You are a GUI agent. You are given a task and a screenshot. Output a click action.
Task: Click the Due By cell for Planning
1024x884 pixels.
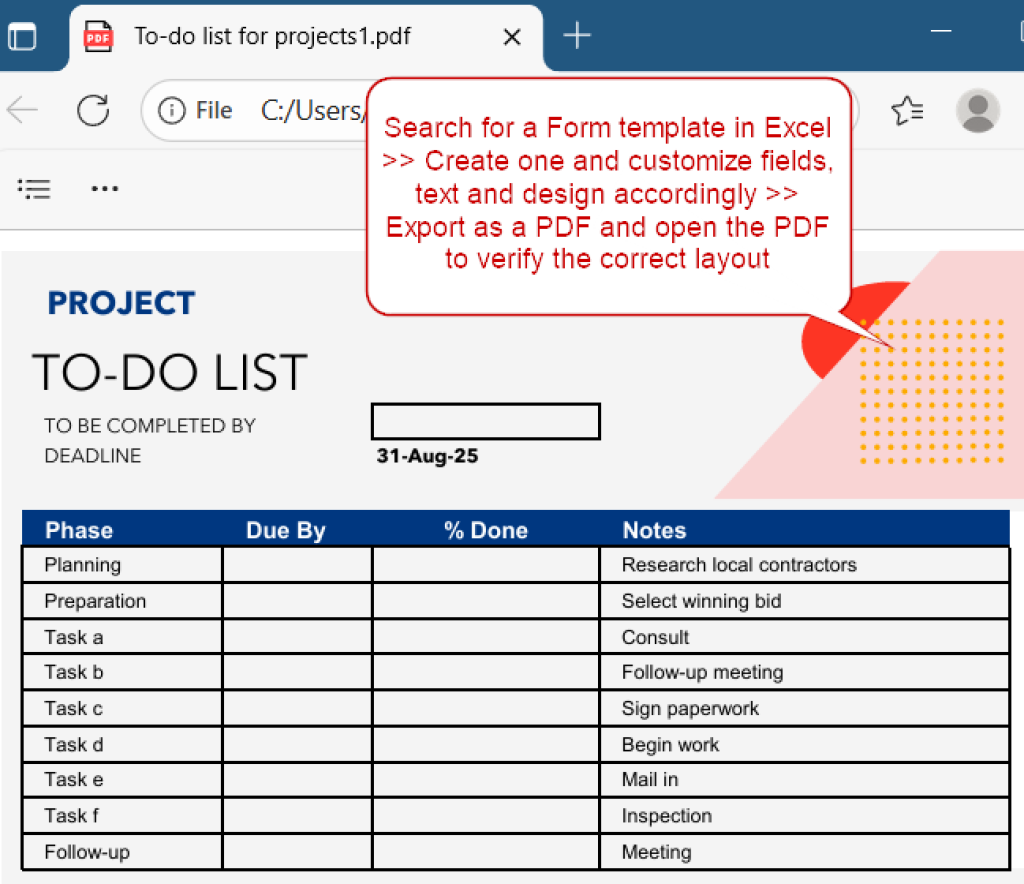[296, 565]
